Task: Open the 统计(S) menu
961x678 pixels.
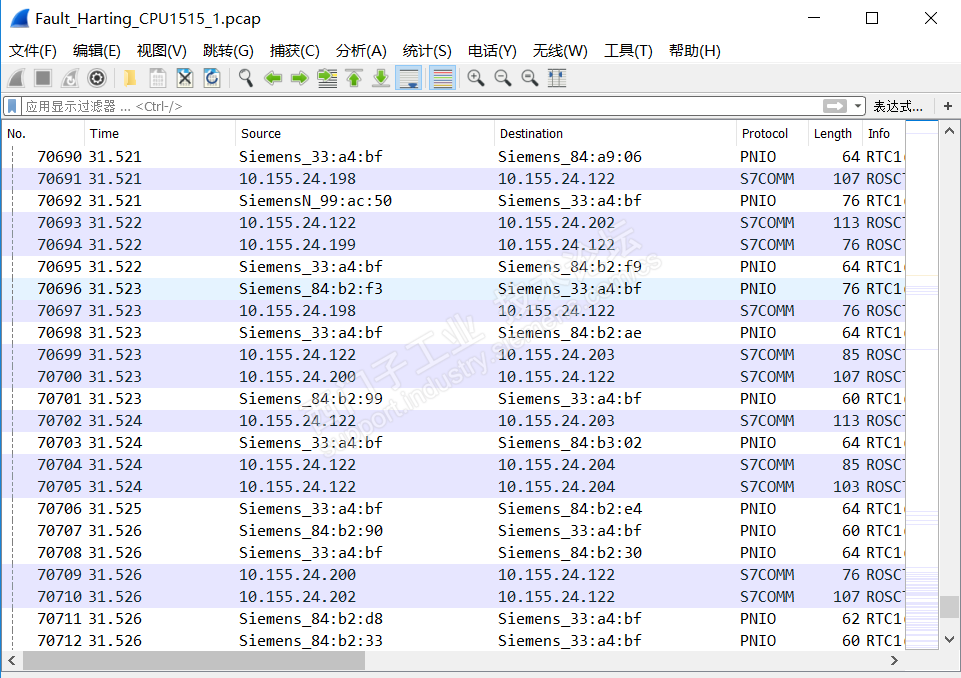Action: tap(427, 51)
